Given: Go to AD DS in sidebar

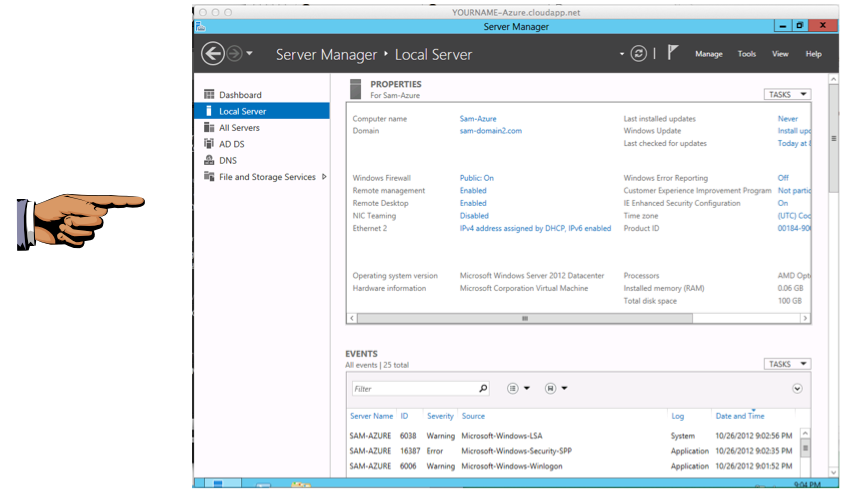Looking at the screenshot, I should [x=231, y=144].
